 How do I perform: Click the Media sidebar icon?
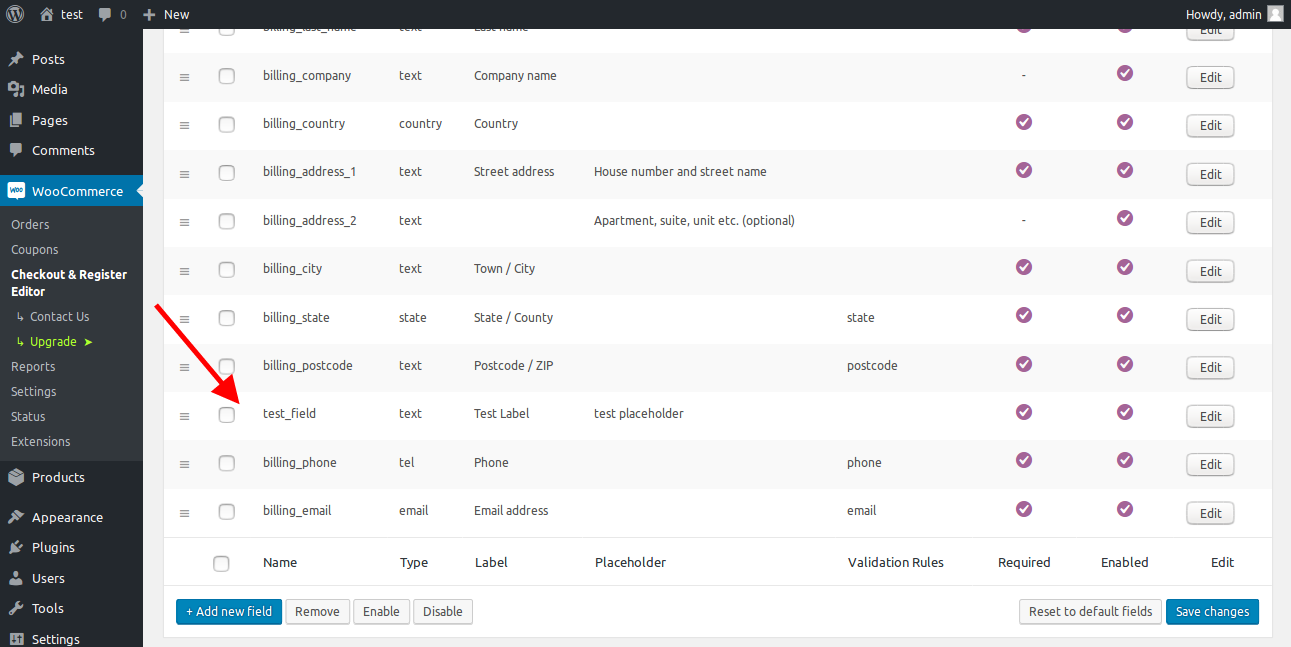click(x=16, y=89)
